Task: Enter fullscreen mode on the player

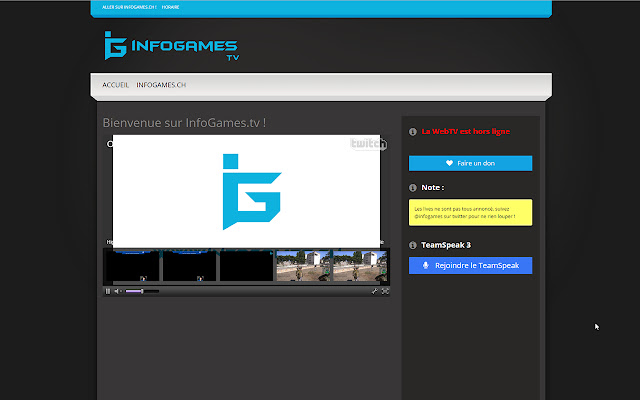Action: pos(385,291)
